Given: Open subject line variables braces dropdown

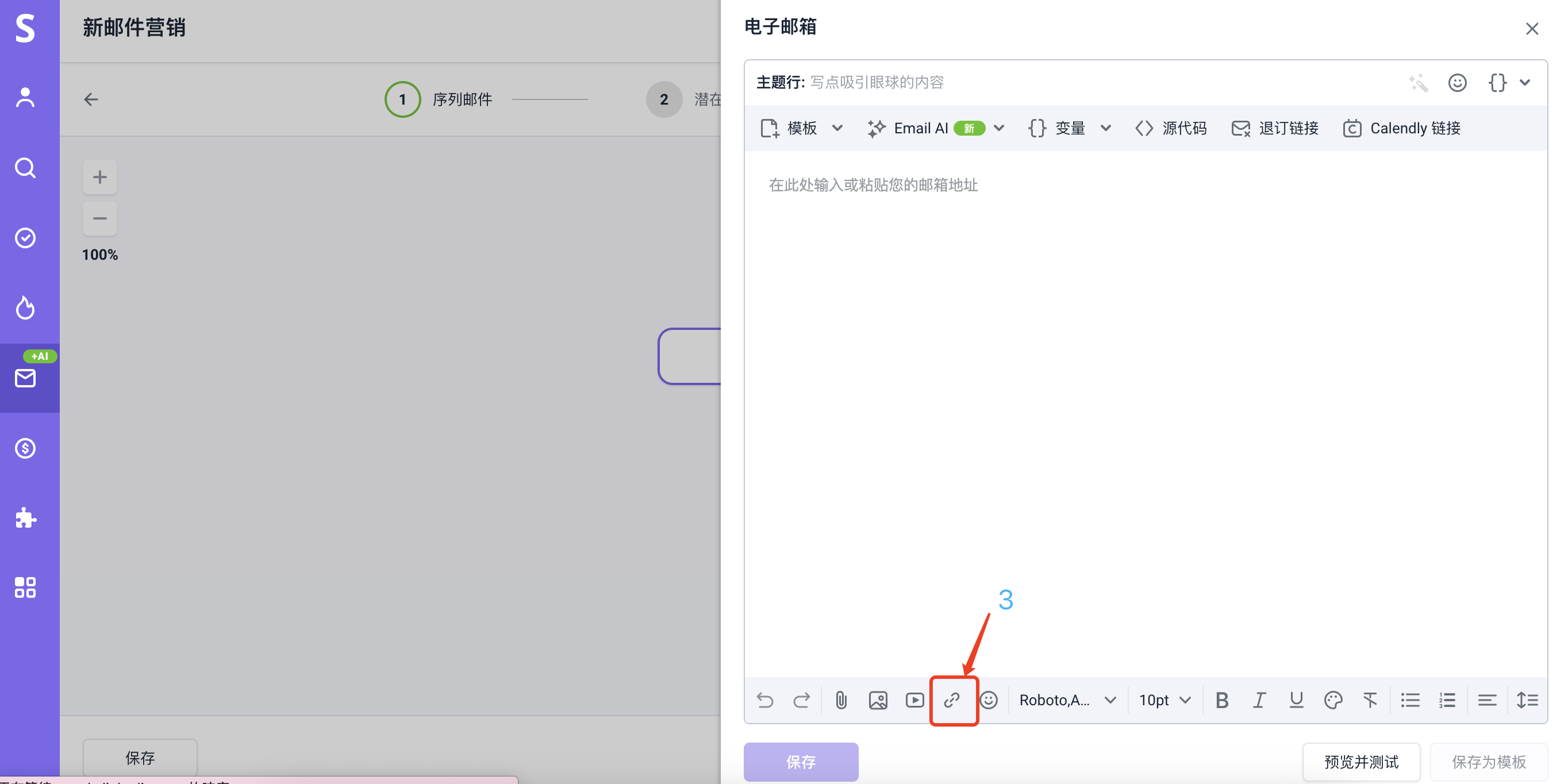Looking at the screenshot, I should (1509, 82).
